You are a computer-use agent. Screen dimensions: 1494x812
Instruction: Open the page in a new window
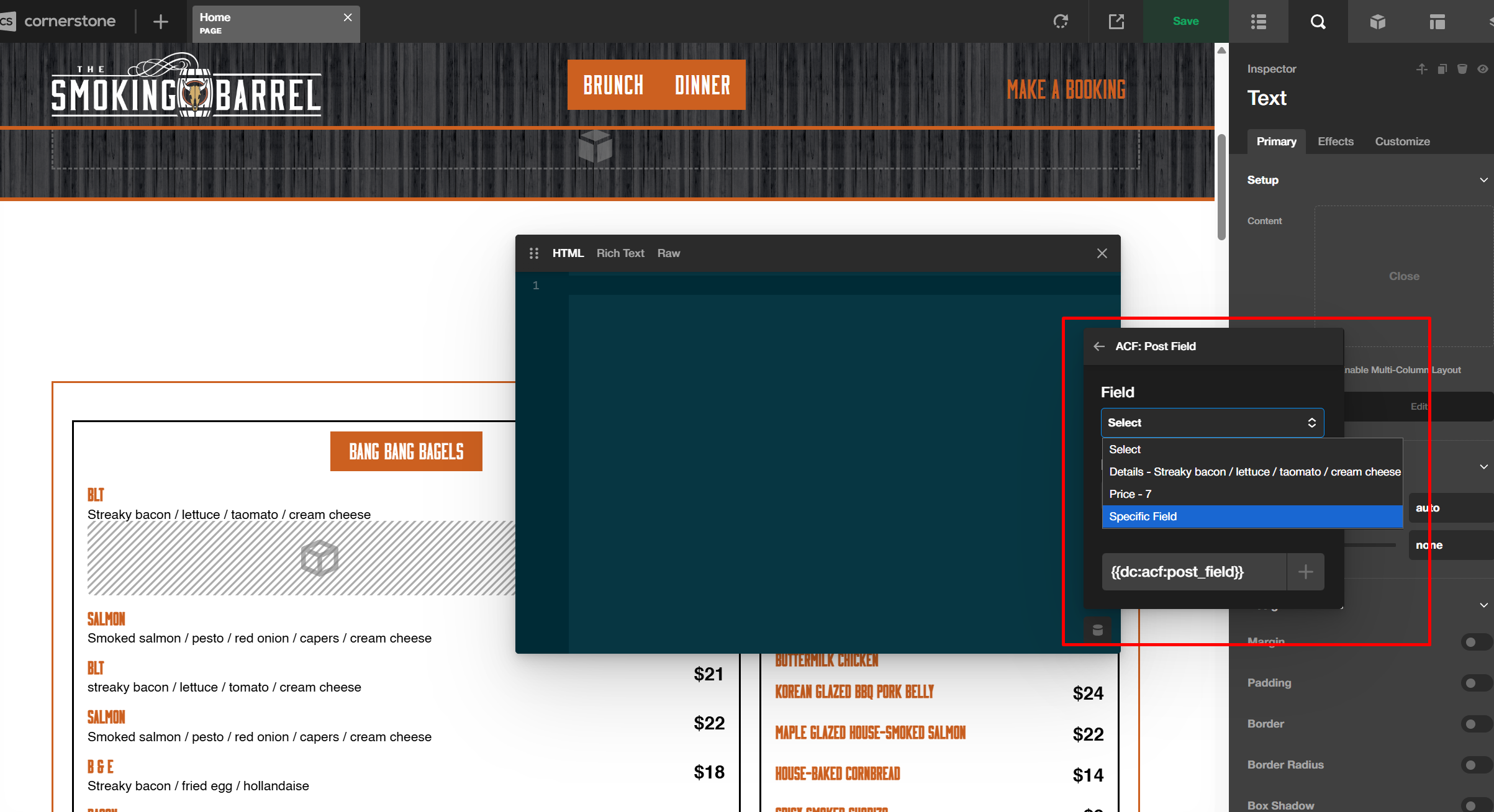tap(1116, 22)
